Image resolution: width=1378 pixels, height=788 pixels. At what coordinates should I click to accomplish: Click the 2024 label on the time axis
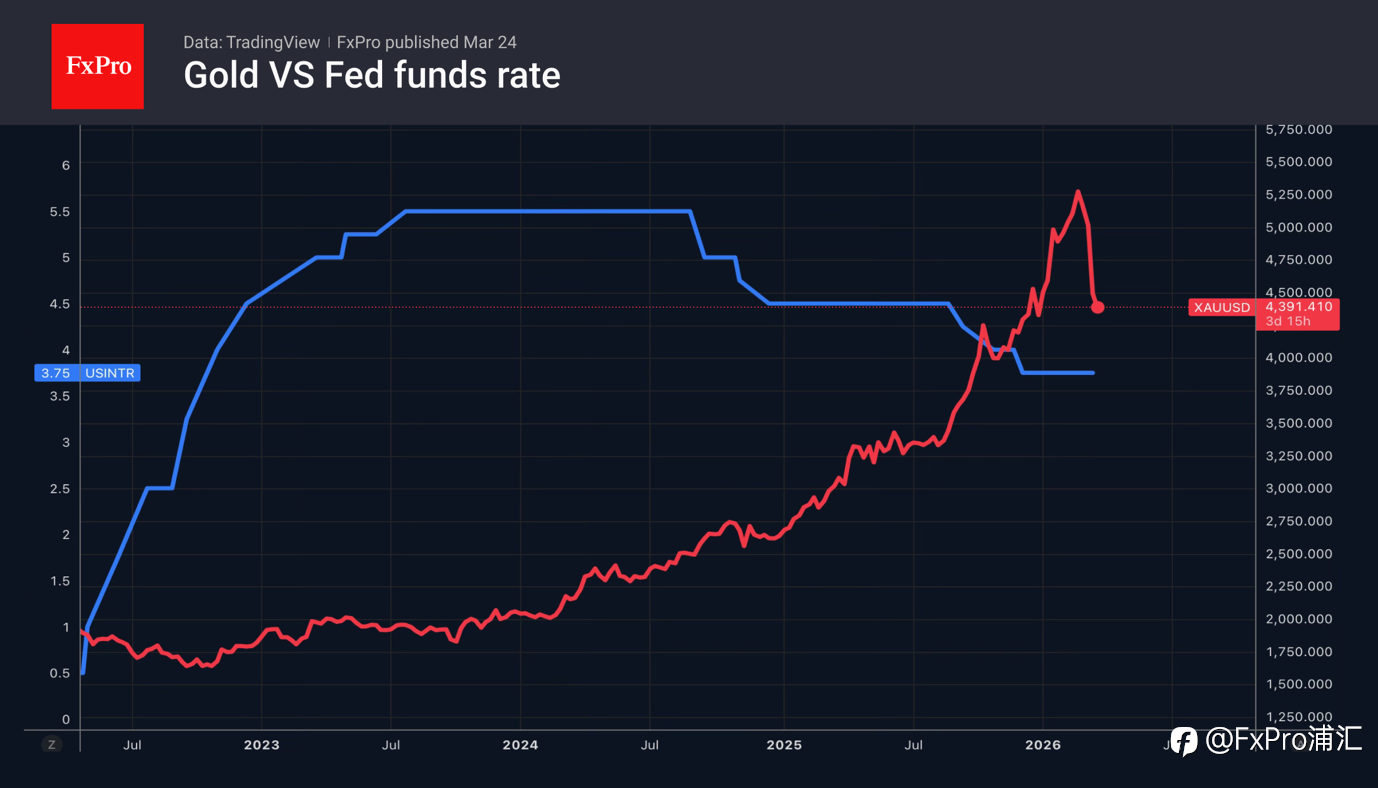tap(521, 745)
